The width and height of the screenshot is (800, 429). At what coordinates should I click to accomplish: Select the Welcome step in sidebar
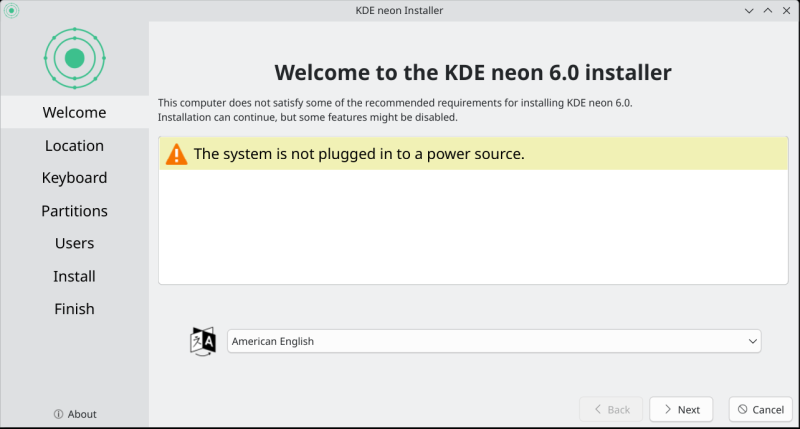(x=74, y=112)
